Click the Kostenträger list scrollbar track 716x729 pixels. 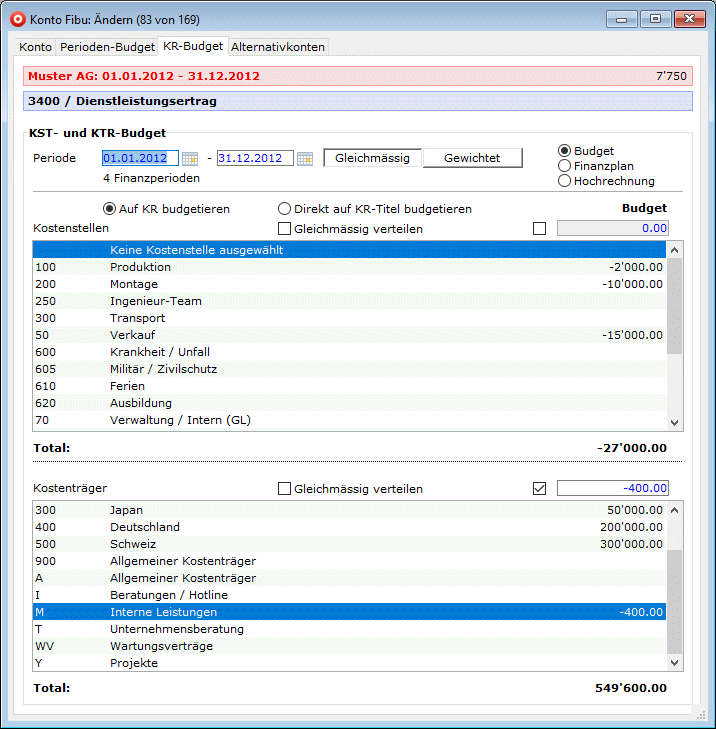[674, 600]
